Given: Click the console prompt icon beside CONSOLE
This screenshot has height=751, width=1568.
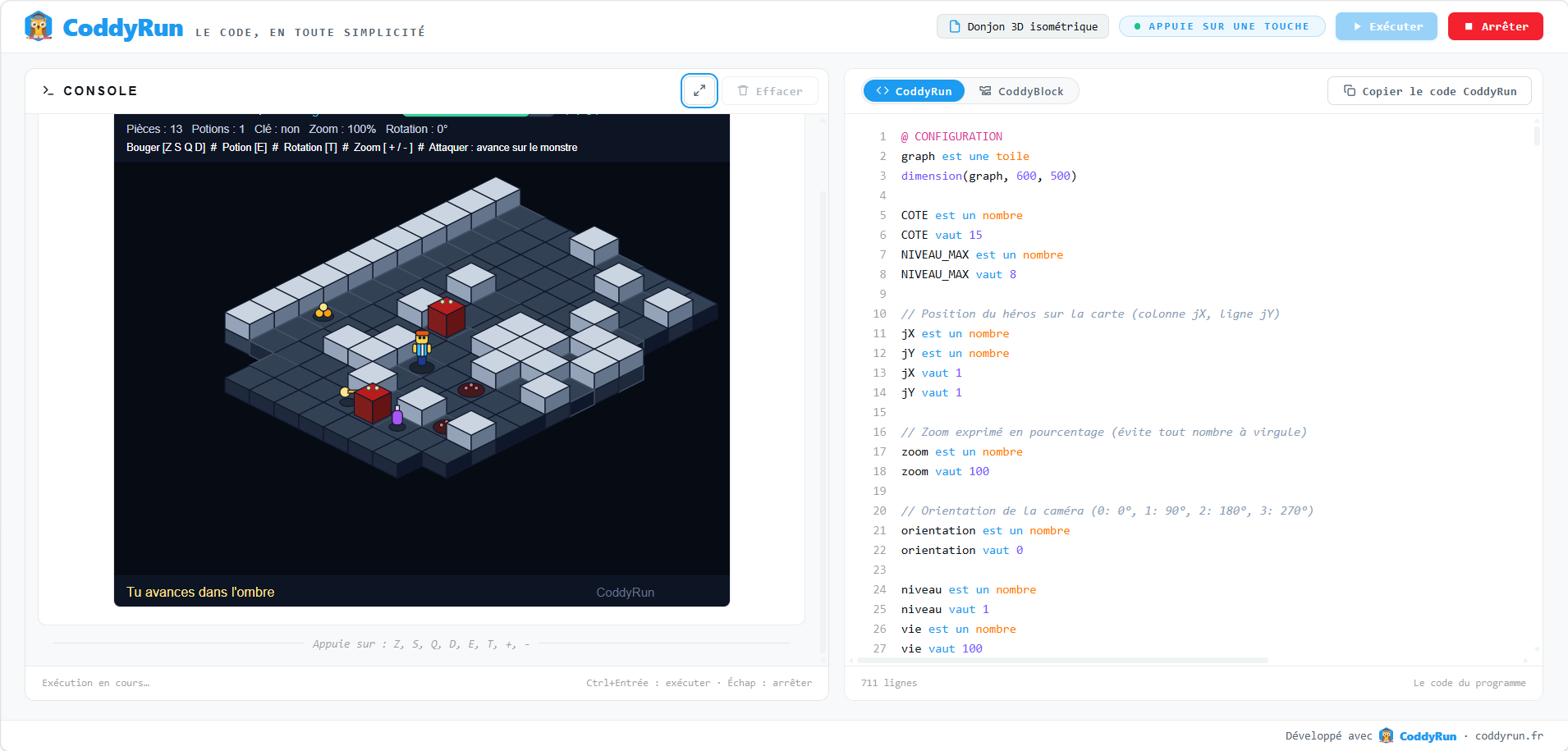Looking at the screenshot, I should click(48, 90).
